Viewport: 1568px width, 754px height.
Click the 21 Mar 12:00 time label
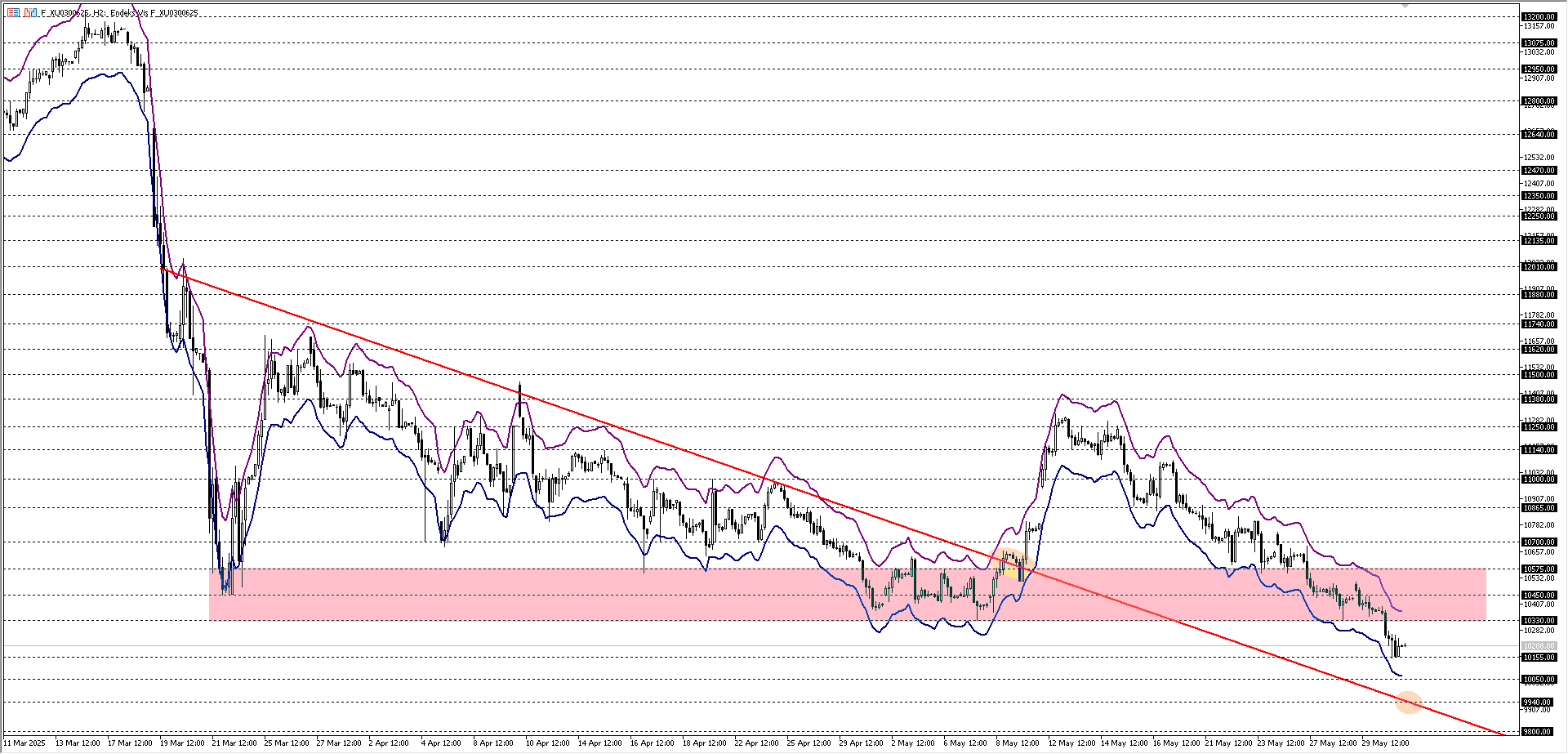tap(234, 743)
